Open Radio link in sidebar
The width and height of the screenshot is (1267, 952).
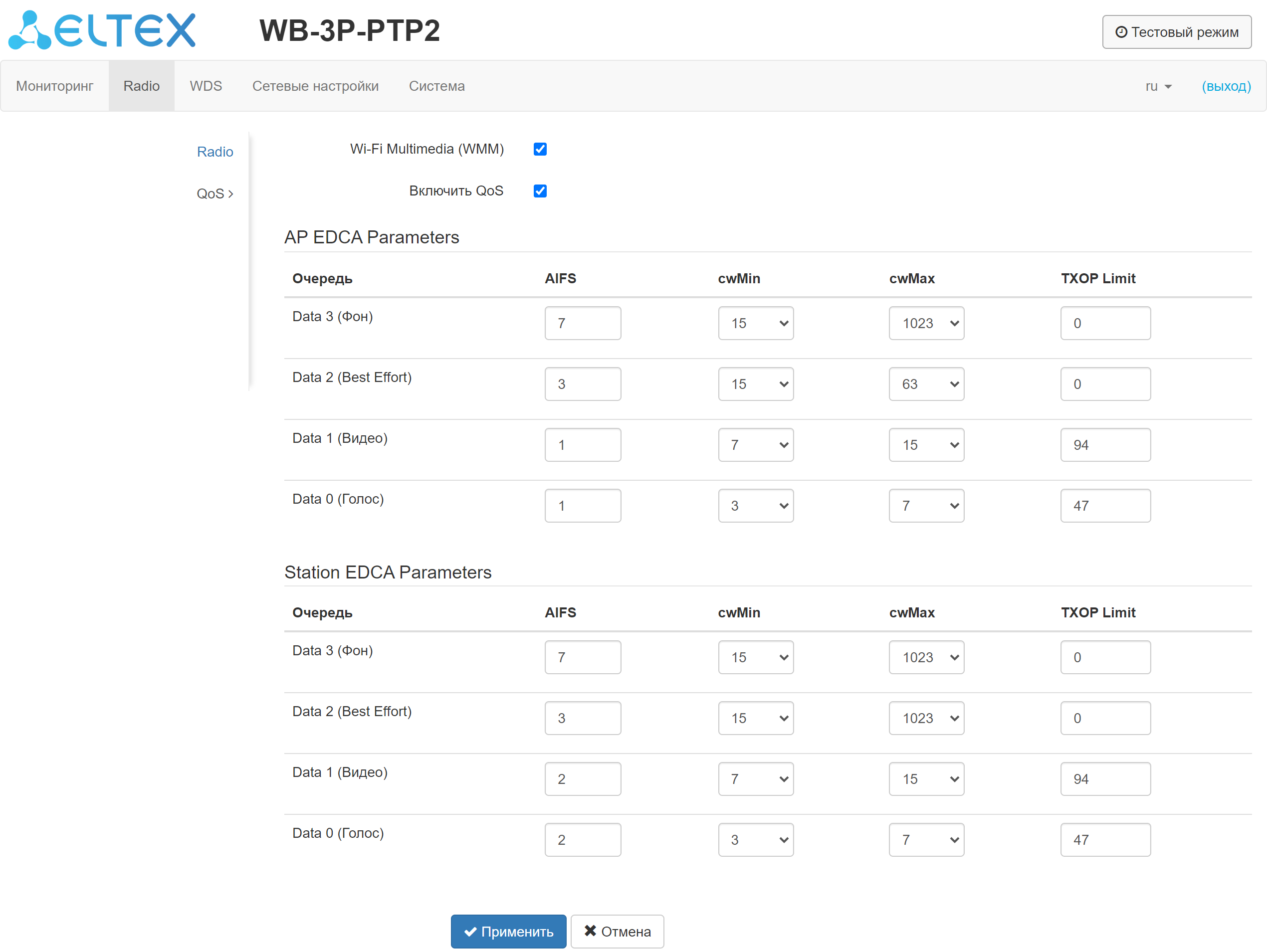tap(215, 152)
